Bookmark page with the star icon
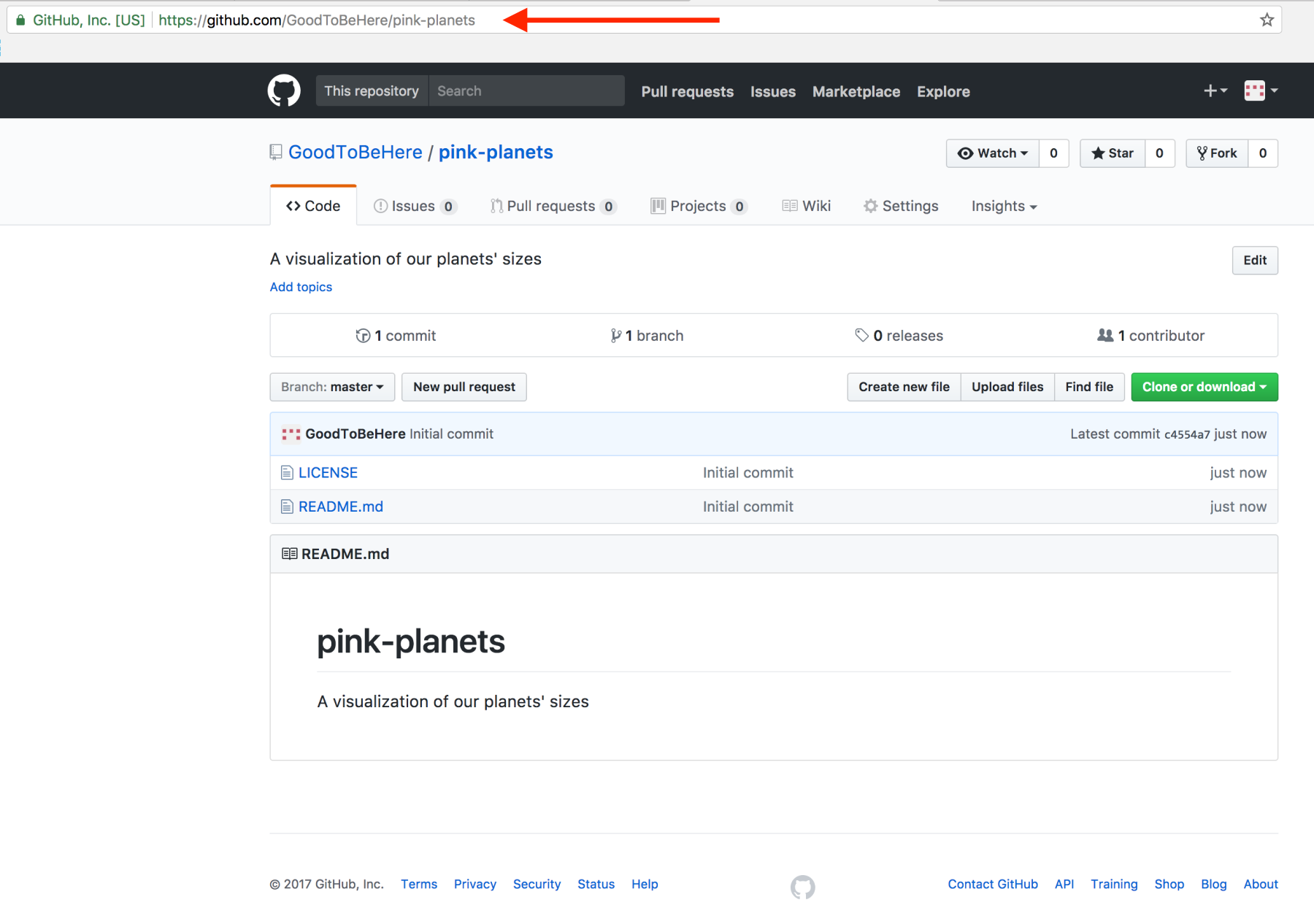The image size is (1314, 924). click(1267, 20)
